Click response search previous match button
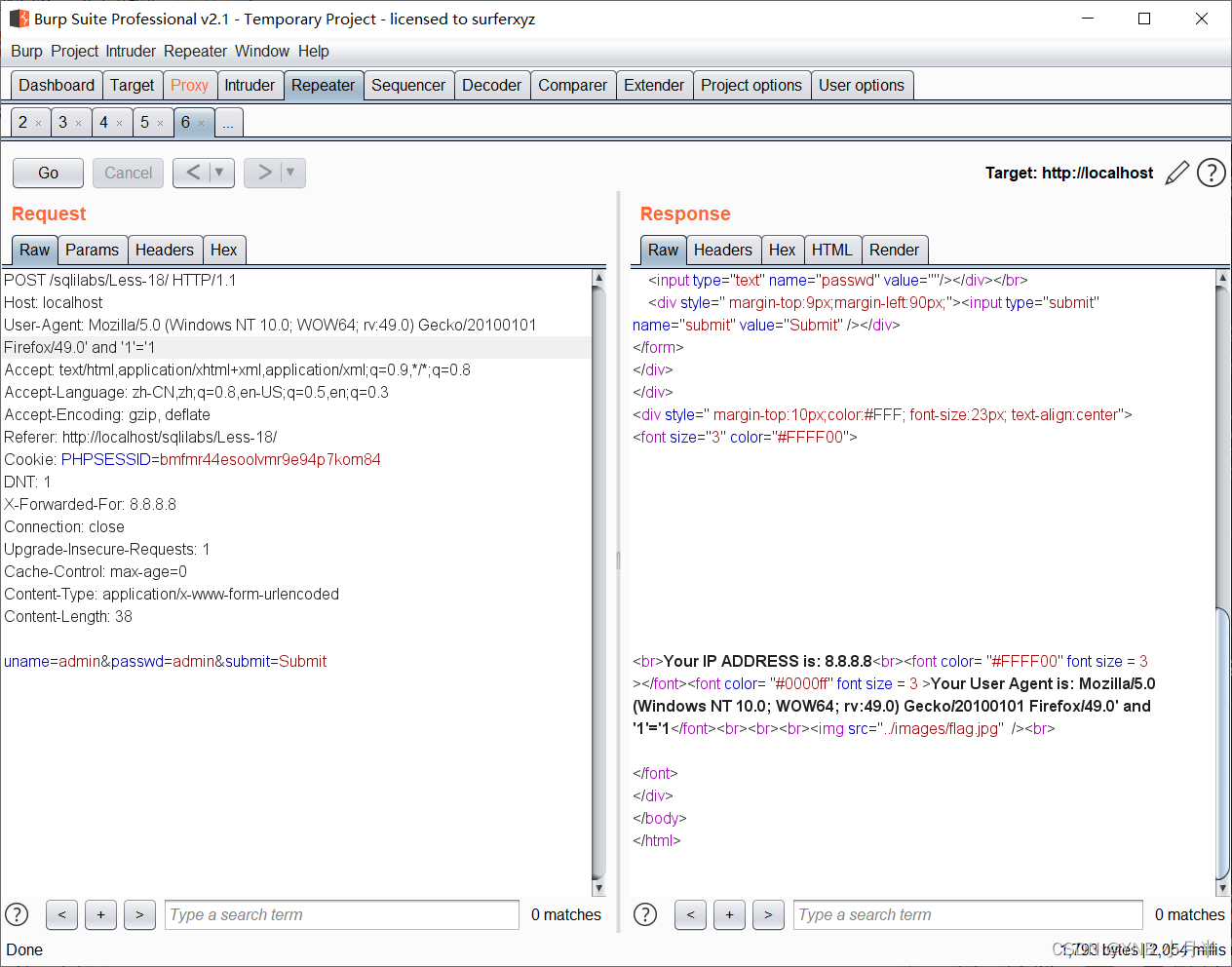Image resolution: width=1232 pixels, height=967 pixels. [690, 914]
